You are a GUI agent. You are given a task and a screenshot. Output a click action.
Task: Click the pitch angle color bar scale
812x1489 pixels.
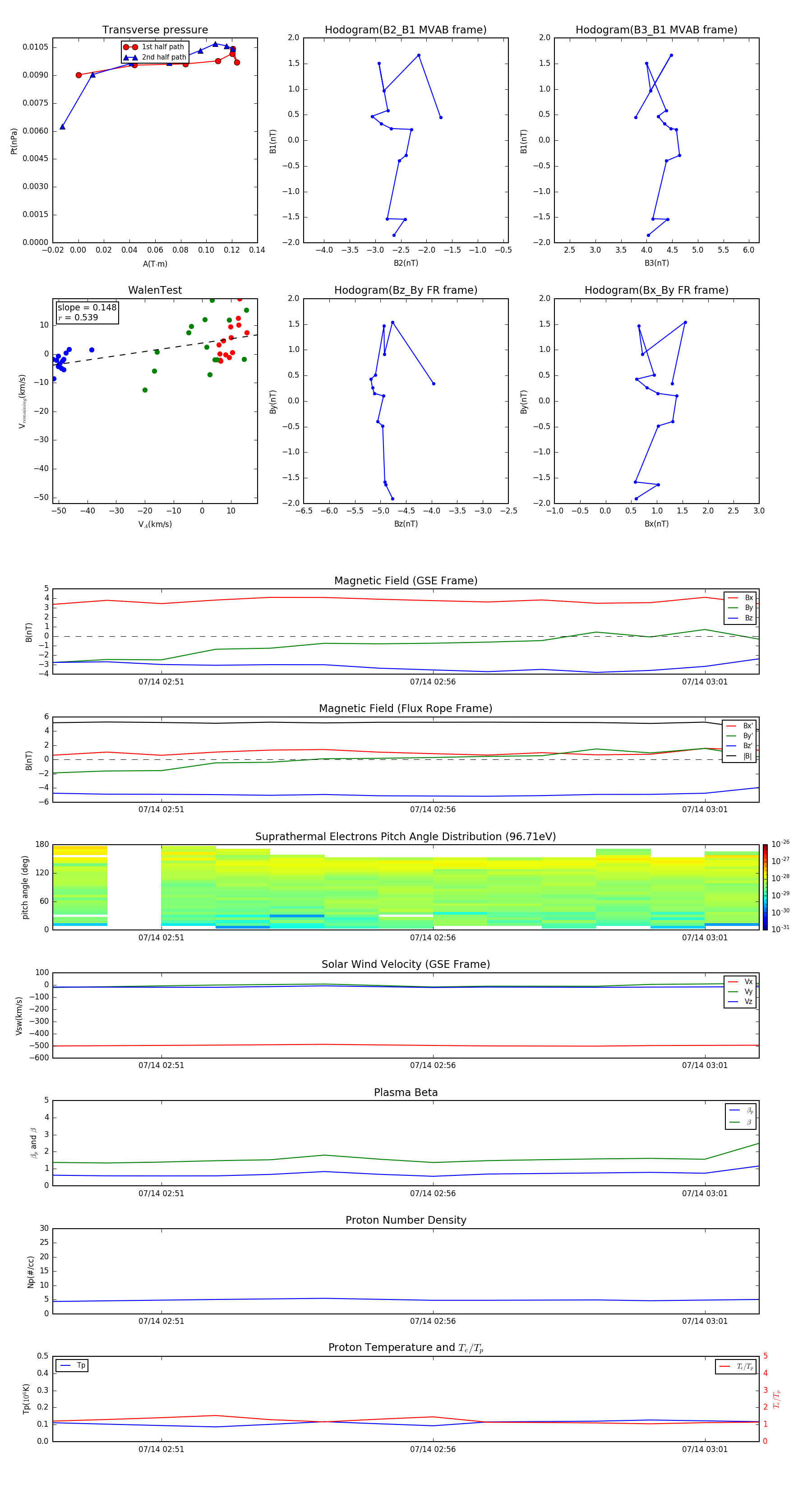click(765, 887)
